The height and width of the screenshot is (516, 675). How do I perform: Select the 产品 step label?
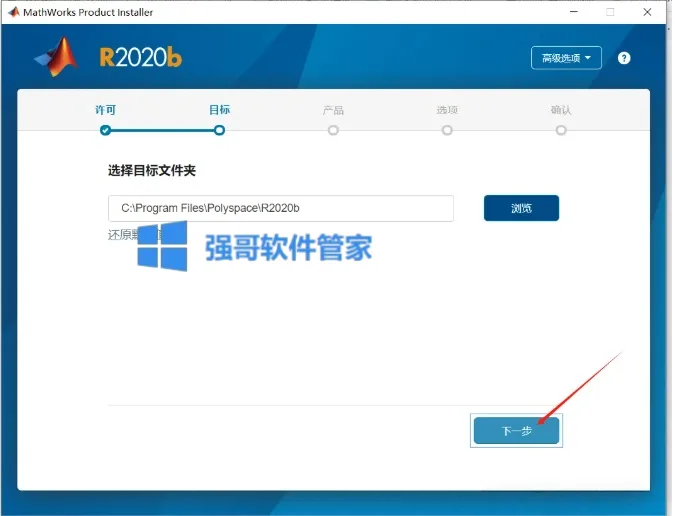[333, 111]
